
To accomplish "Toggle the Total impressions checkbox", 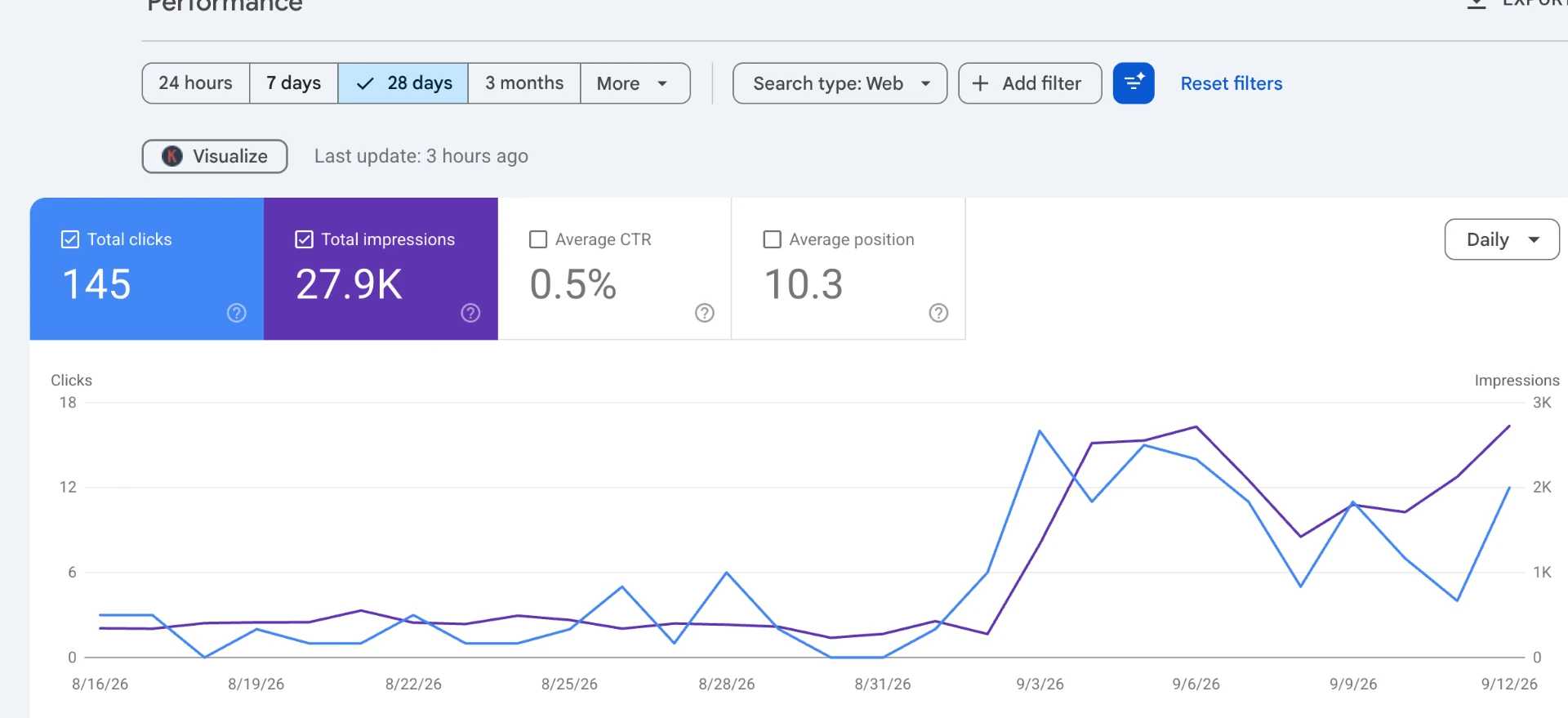I will [x=304, y=239].
